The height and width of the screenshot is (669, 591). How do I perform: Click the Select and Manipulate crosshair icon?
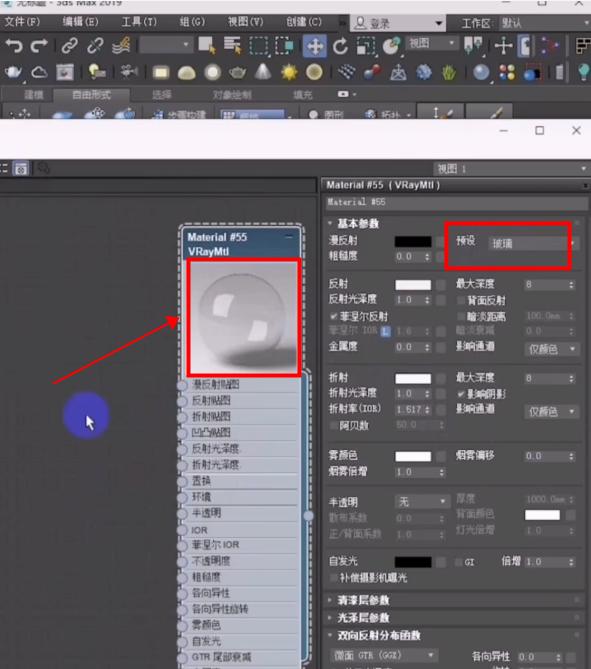coord(504,45)
